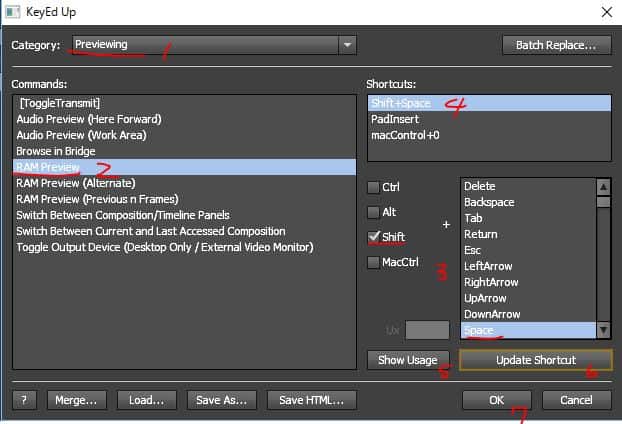Click the Update Shortcut button
This screenshot has height=424, width=622.
[x=536, y=360]
